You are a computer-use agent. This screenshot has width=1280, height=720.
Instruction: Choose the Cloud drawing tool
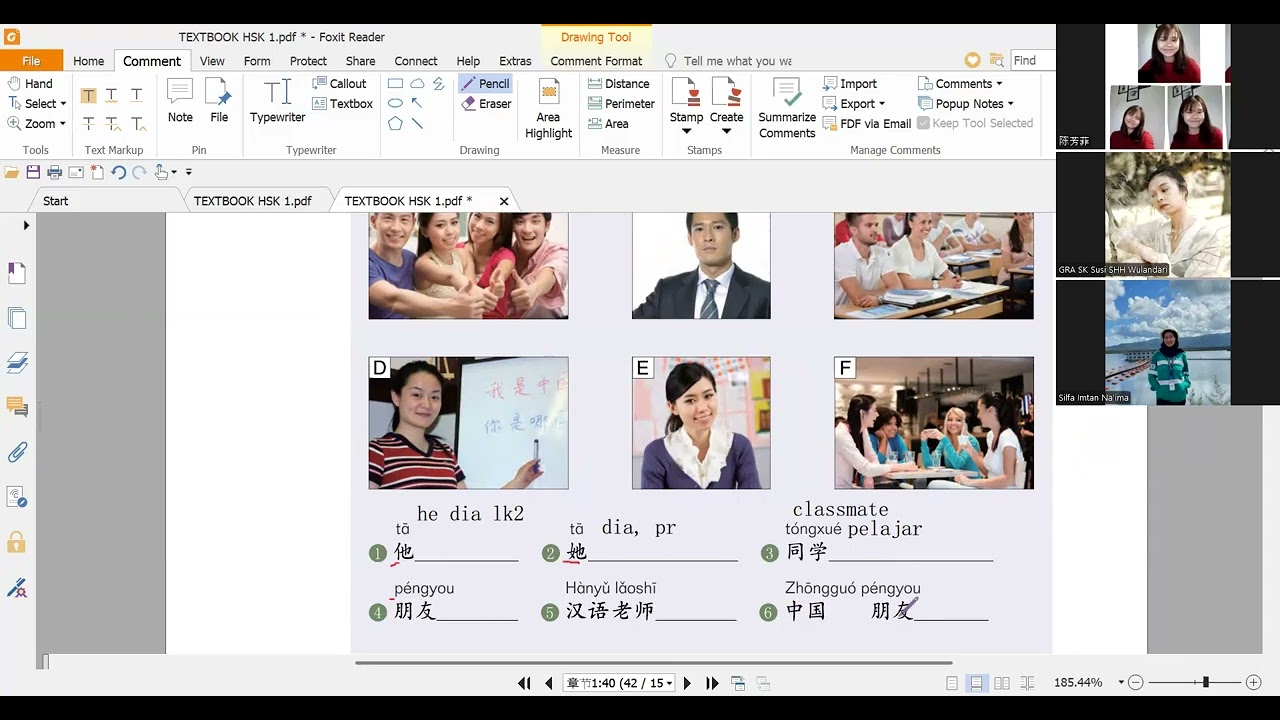(x=417, y=83)
